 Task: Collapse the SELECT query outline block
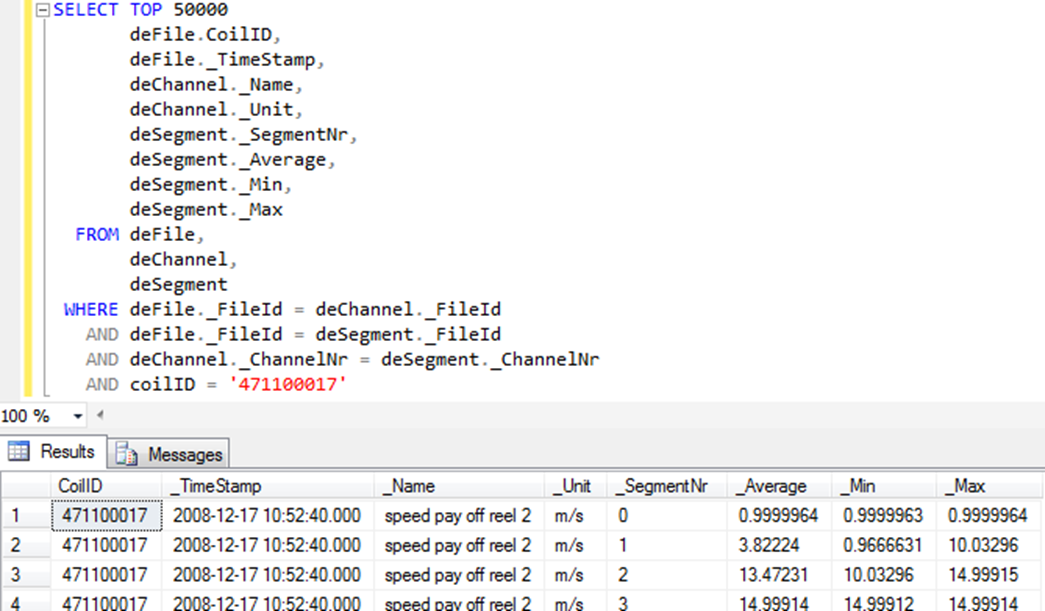tap(43, 10)
